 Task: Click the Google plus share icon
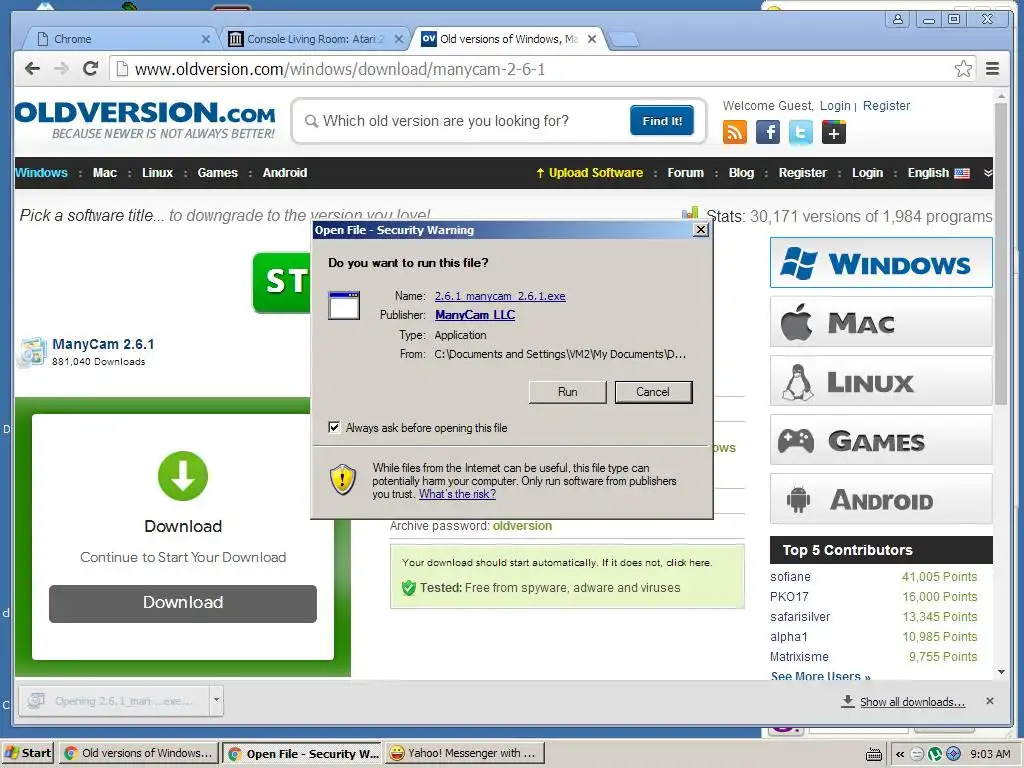833,133
